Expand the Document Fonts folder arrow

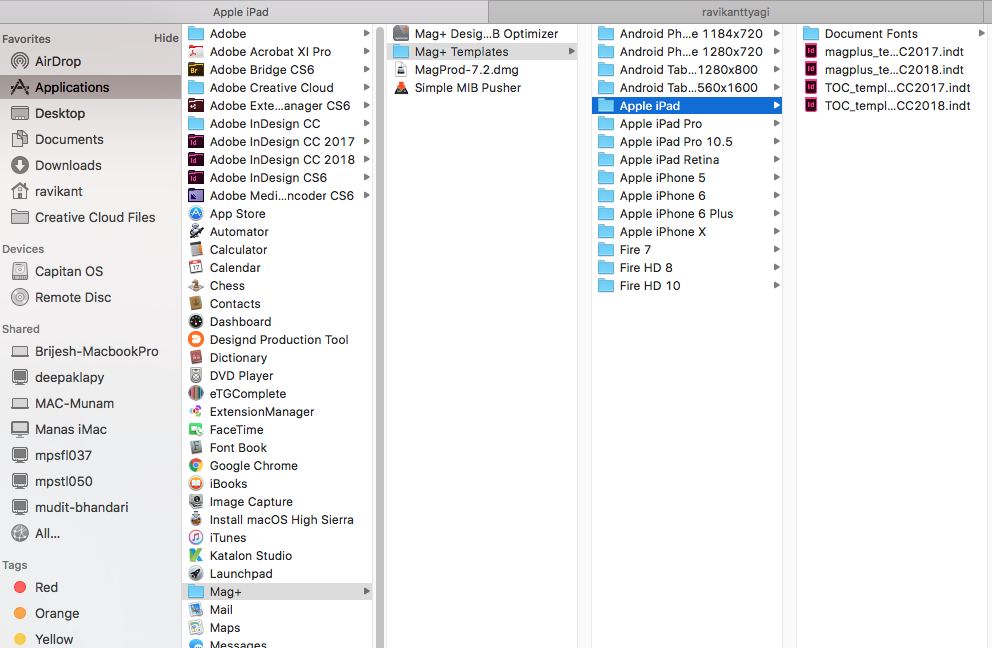tap(982, 34)
